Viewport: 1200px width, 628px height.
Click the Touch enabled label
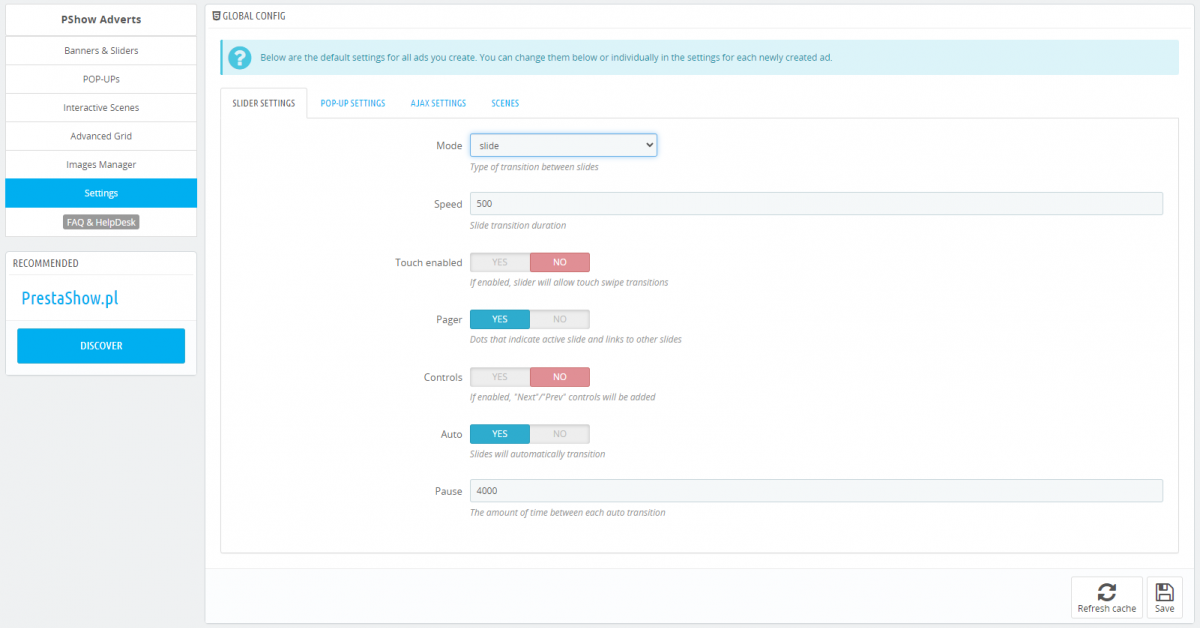click(x=429, y=262)
